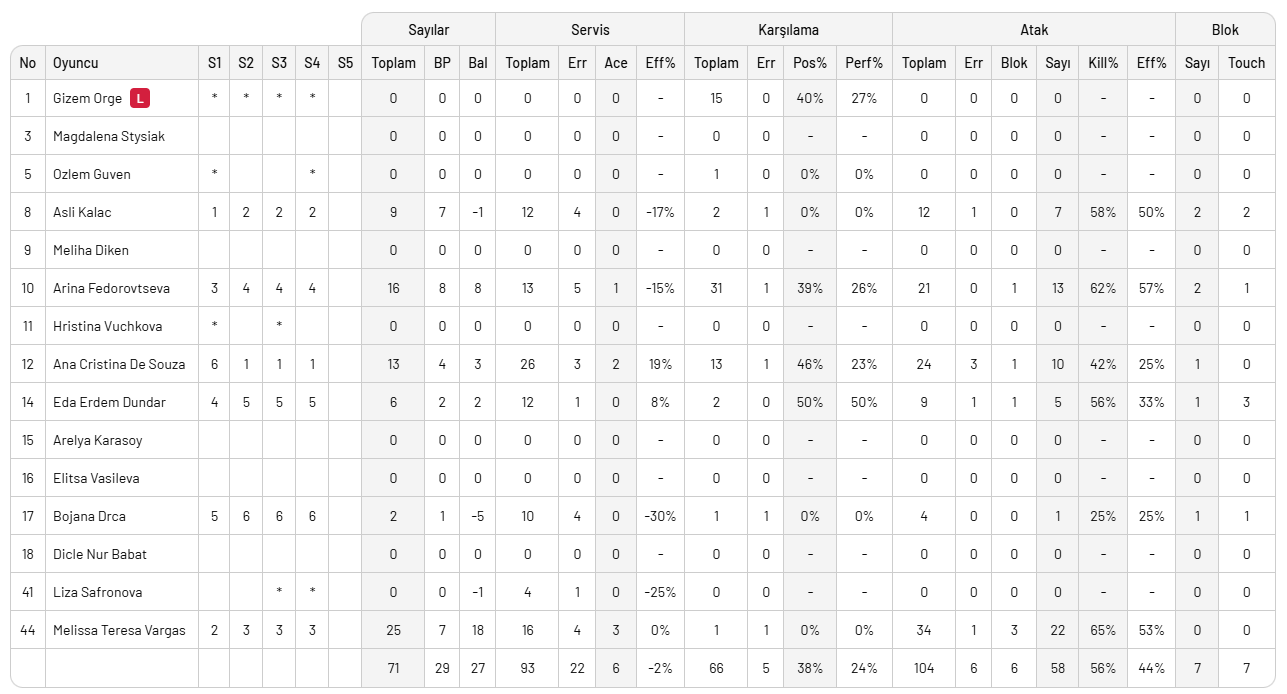
Task: Sort by the Ace column header
Action: pos(616,63)
